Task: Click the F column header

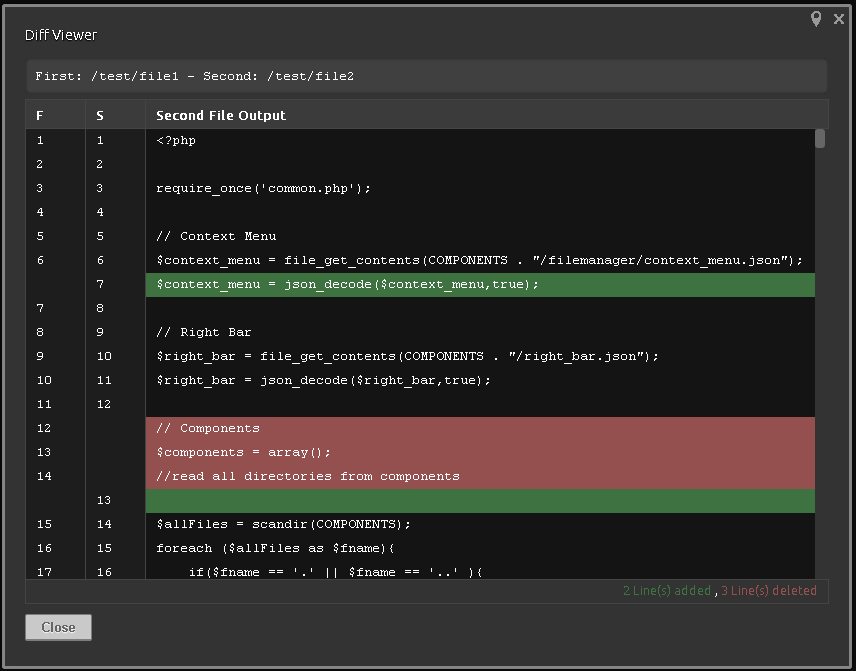Action: coord(40,115)
